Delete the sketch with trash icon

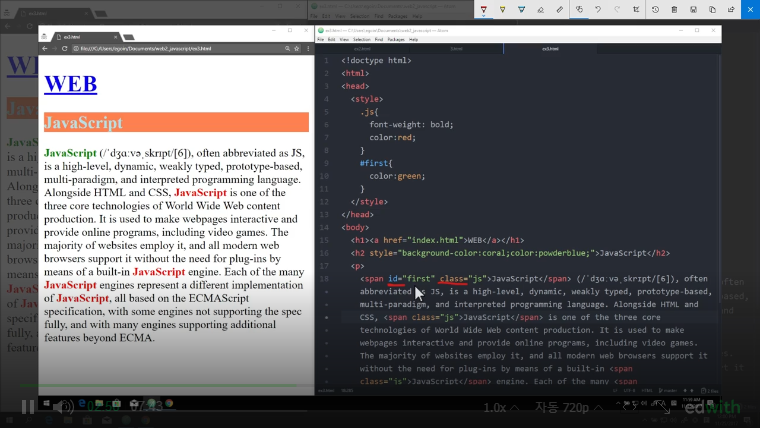click(x=674, y=10)
